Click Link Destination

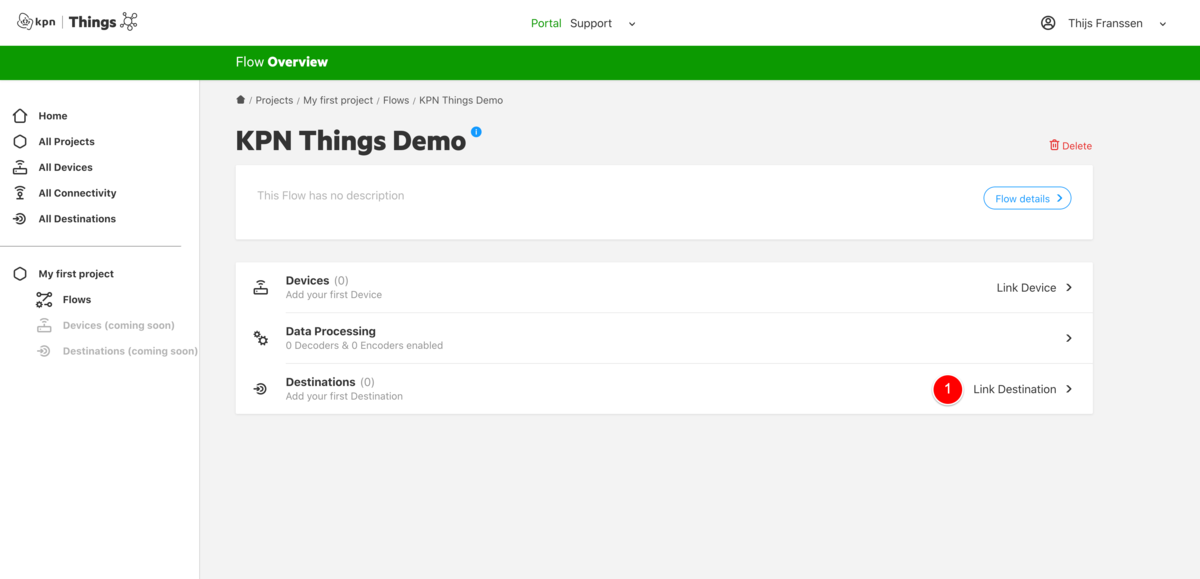point(1023,389)
